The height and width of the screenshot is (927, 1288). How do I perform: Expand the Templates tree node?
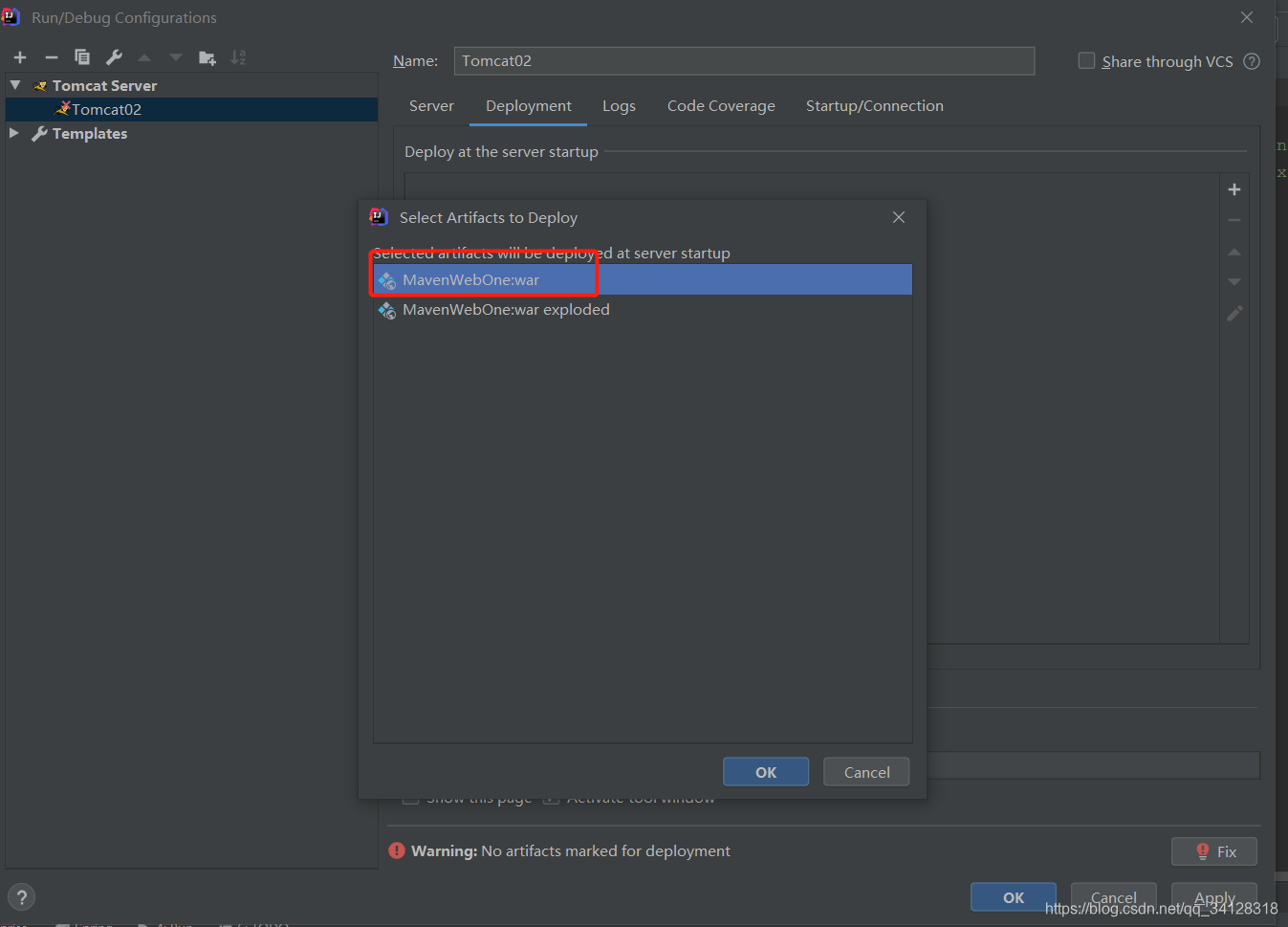tap(14, 133)
